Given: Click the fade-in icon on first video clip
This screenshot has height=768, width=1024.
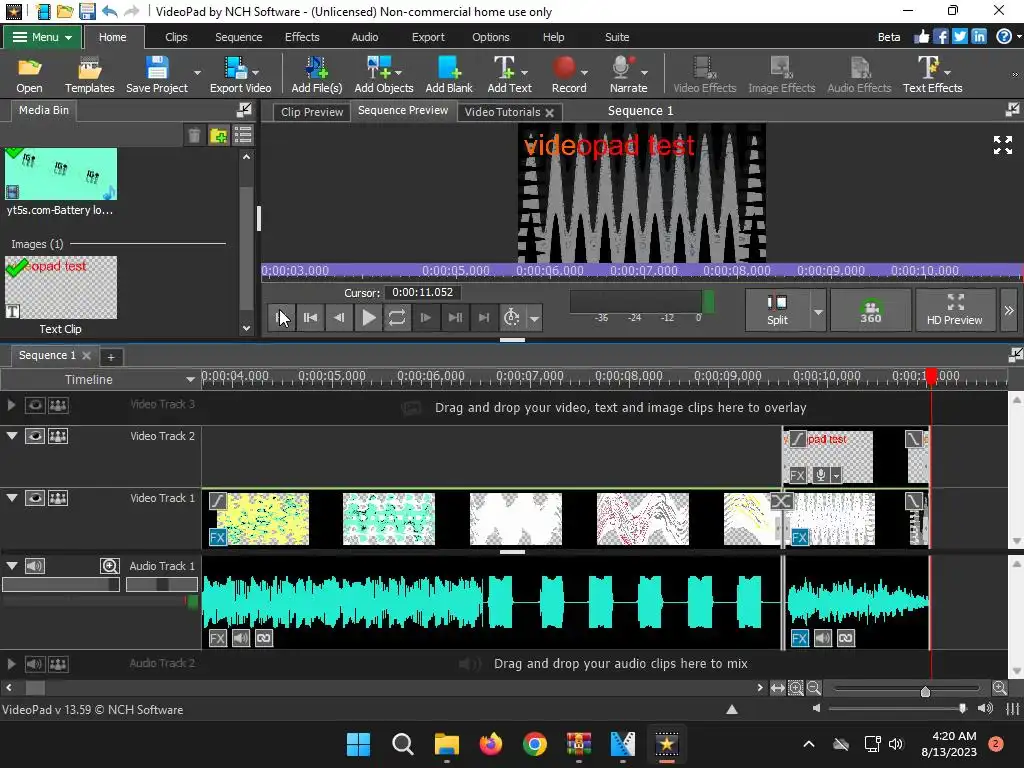Looking at the screenshot, I should click(217, 501).
